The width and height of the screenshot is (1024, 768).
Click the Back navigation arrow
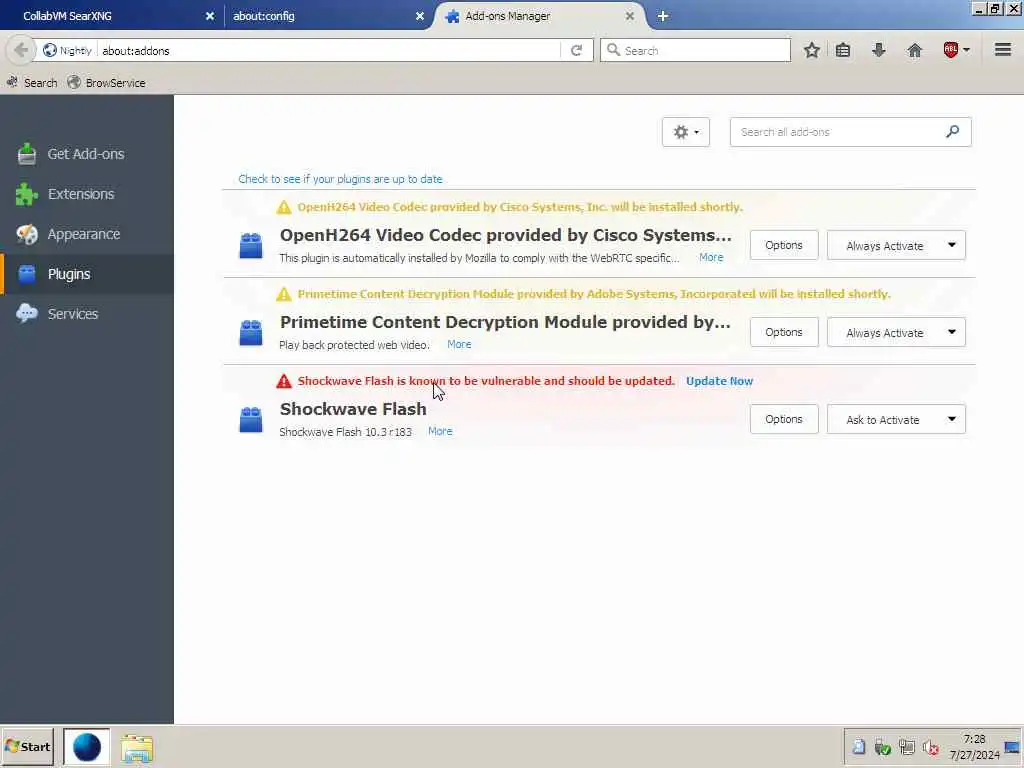point(21,50)
